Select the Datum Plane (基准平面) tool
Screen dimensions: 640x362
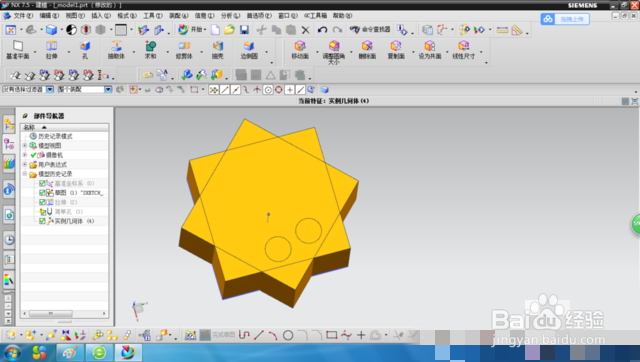18,50
